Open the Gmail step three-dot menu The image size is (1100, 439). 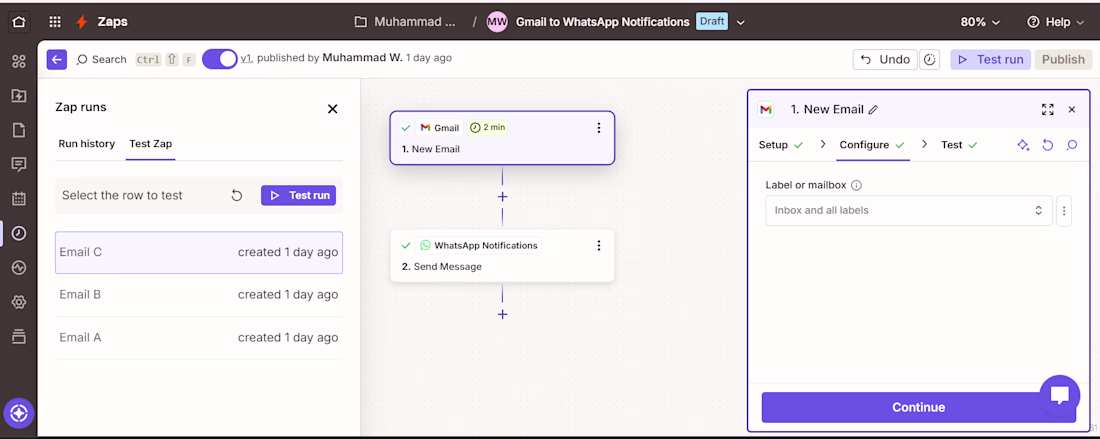tap(598, 128)
